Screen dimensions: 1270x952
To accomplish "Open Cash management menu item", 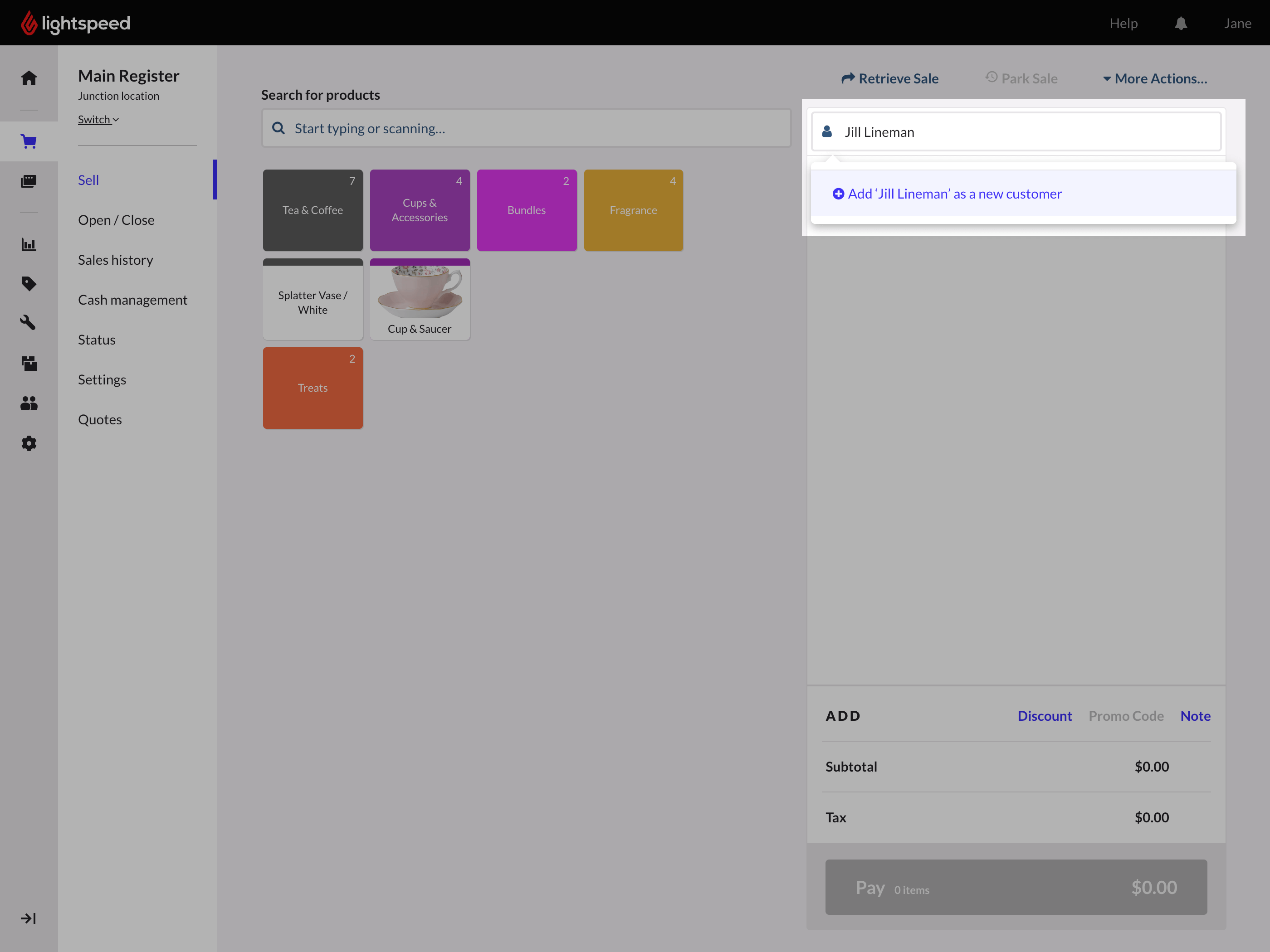I will click(x=132, y=300).
